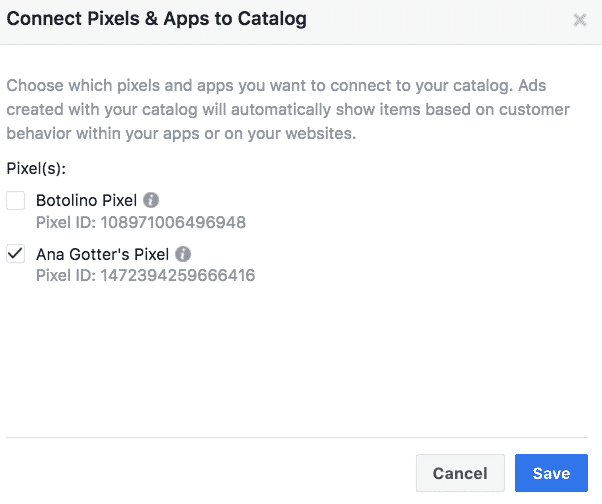Show info tooltip icon for Ana Gotter's Pixel
Viewport: 602px width, 504px height.
click(183, 254)
